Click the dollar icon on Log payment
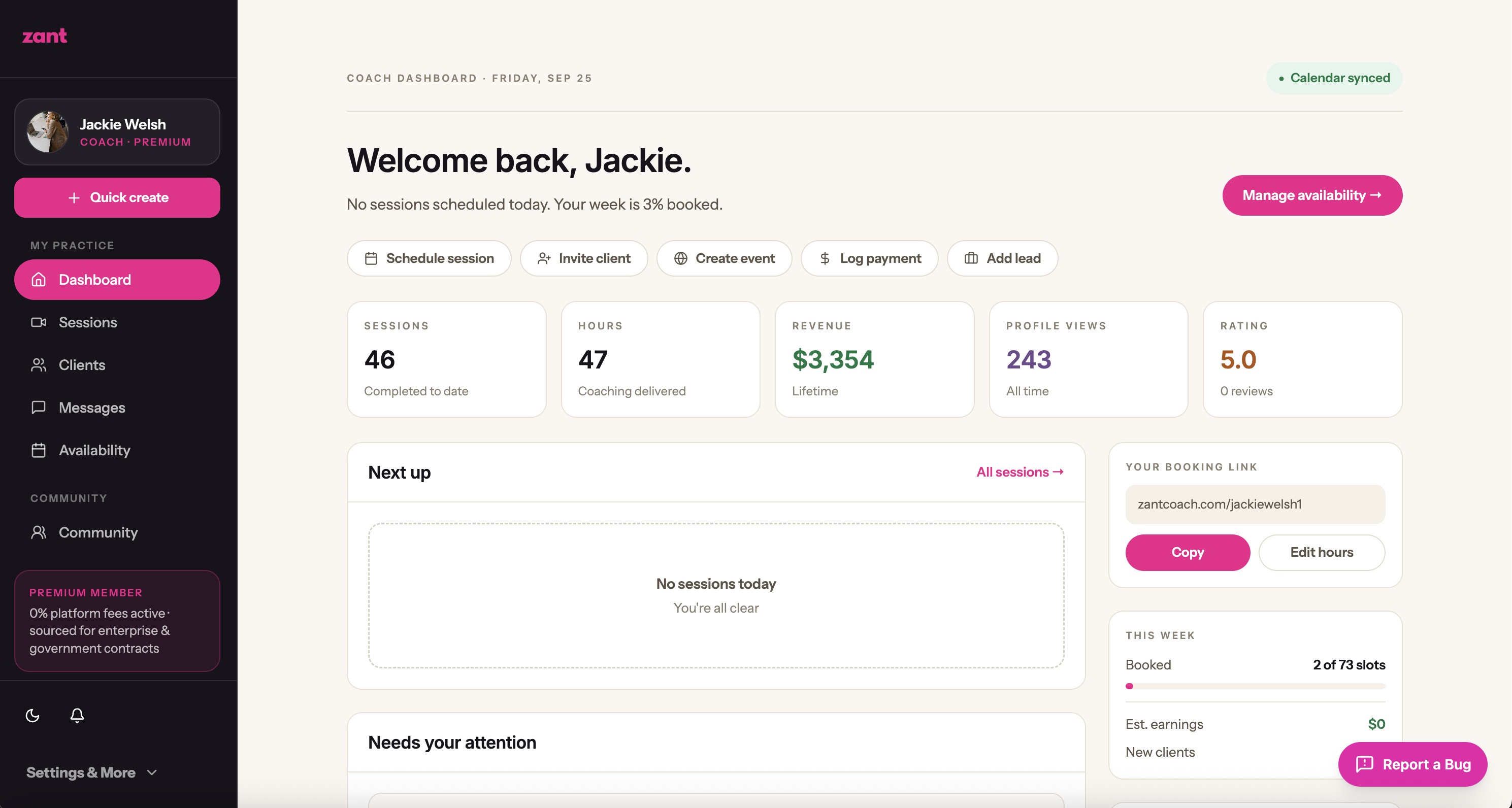This screenshot has height=808, width=1512. point(825,258)
